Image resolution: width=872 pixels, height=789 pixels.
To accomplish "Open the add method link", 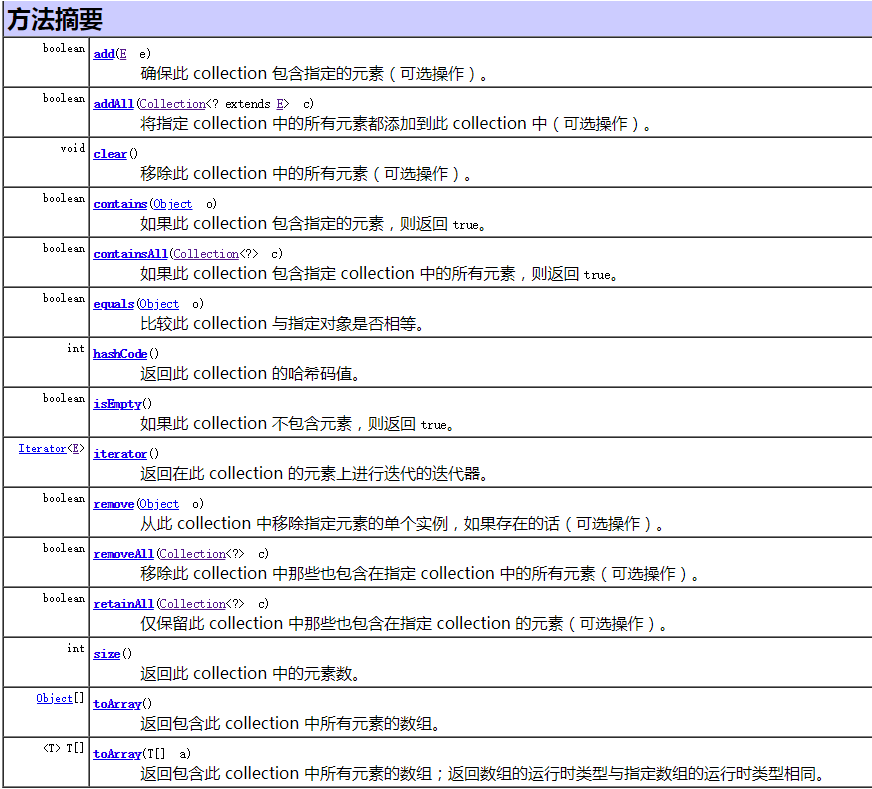I will [104, 54].
